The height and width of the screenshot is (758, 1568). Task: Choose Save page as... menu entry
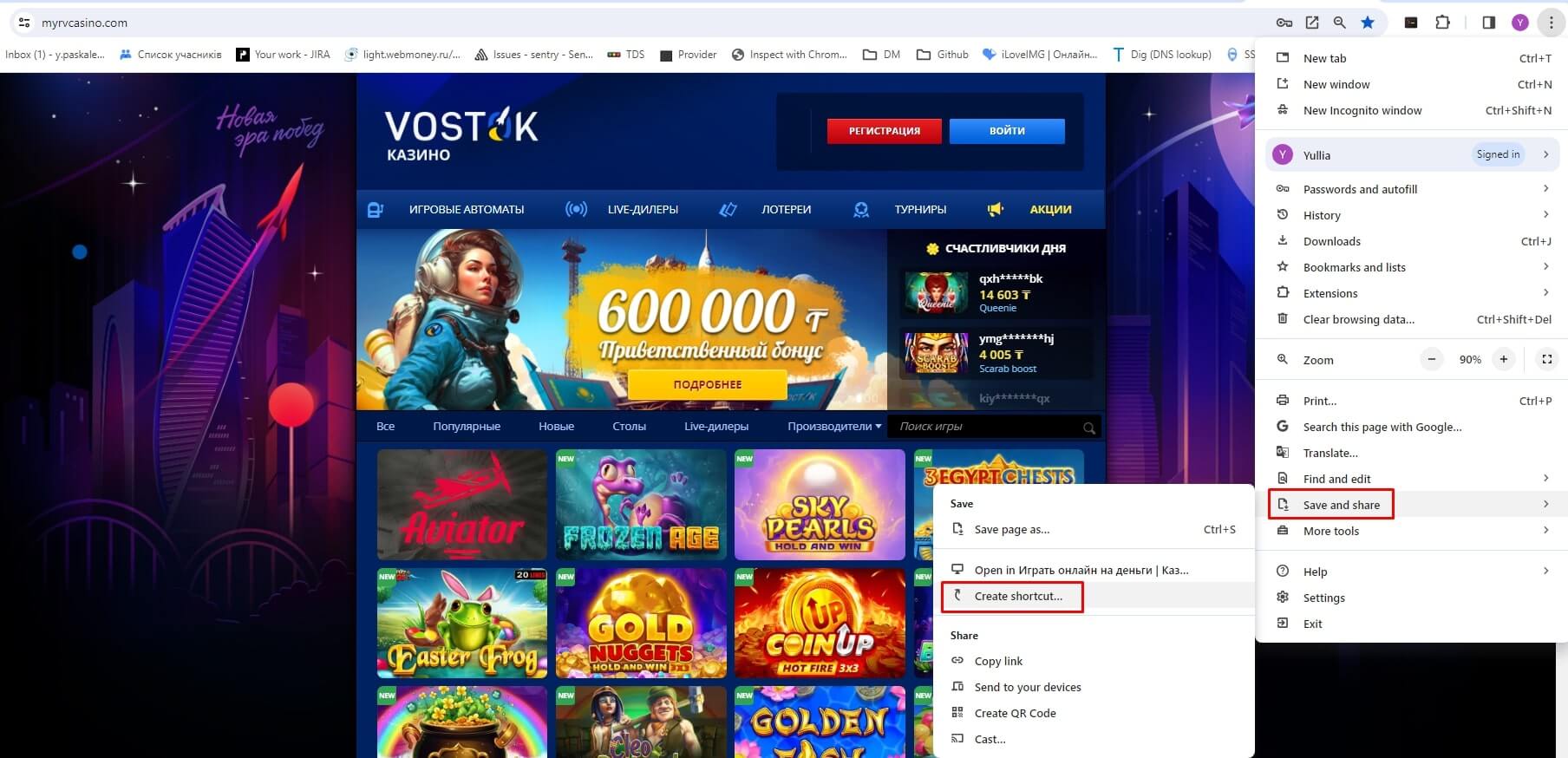click(1011, 530)
